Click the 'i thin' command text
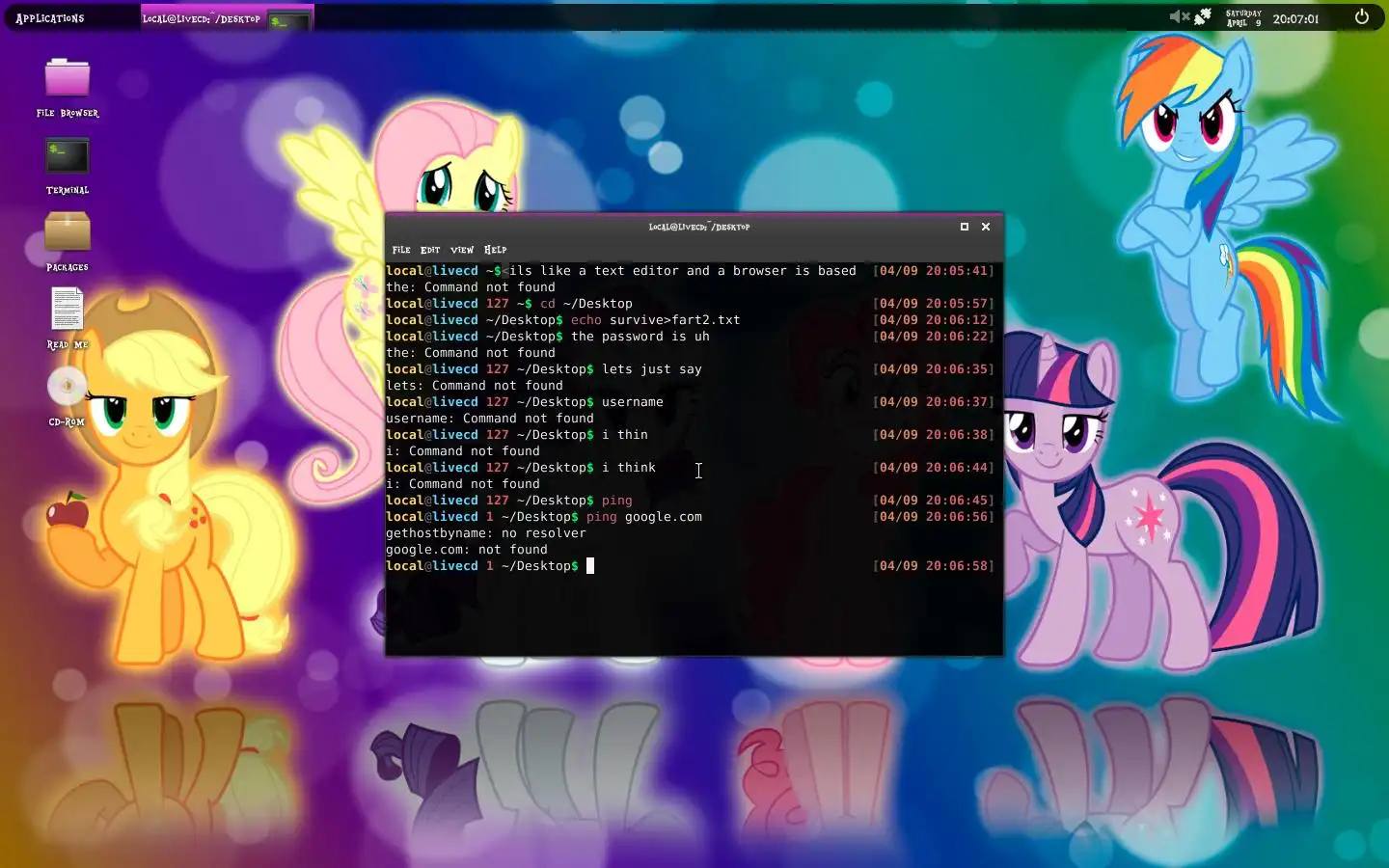 [625, 435]
